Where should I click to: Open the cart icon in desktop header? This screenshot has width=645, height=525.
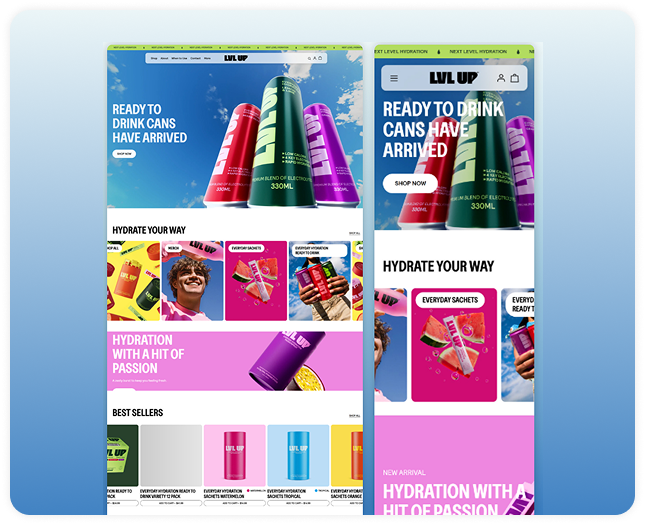pyautogui.click(x=320, y=59)
